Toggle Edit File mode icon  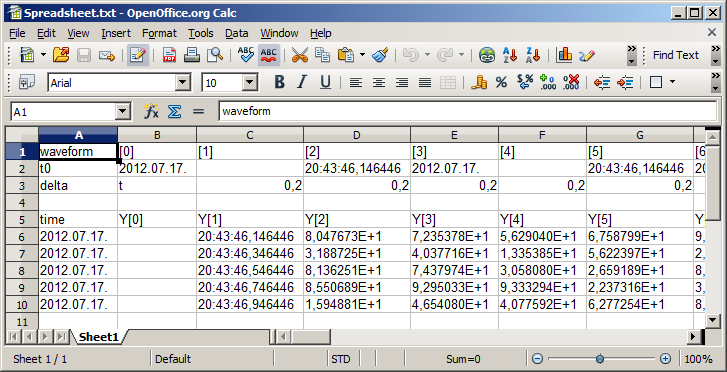pyautogui.click(x=138, y=55)
